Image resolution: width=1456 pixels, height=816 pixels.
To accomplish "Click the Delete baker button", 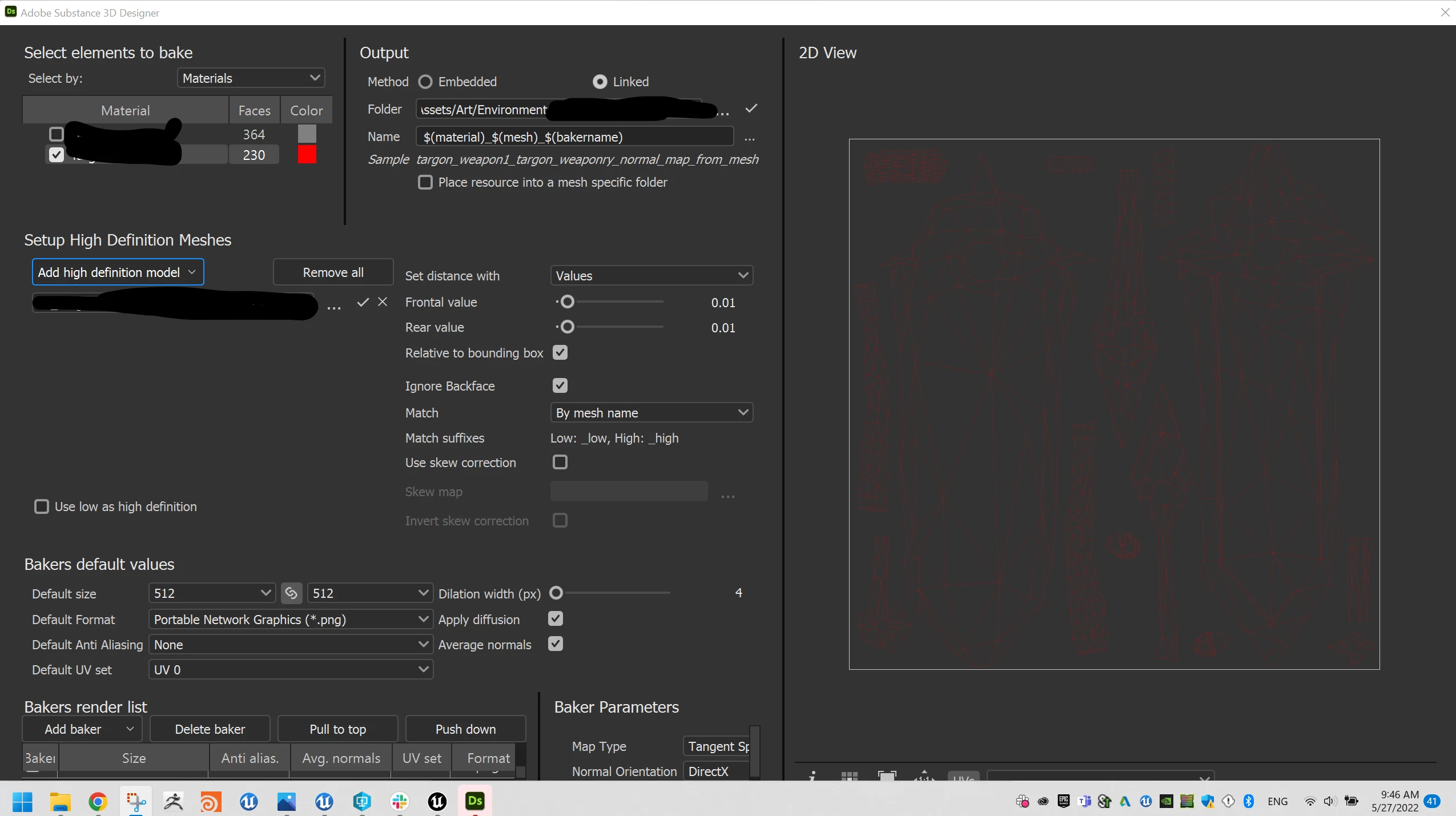I will [210, 729].
